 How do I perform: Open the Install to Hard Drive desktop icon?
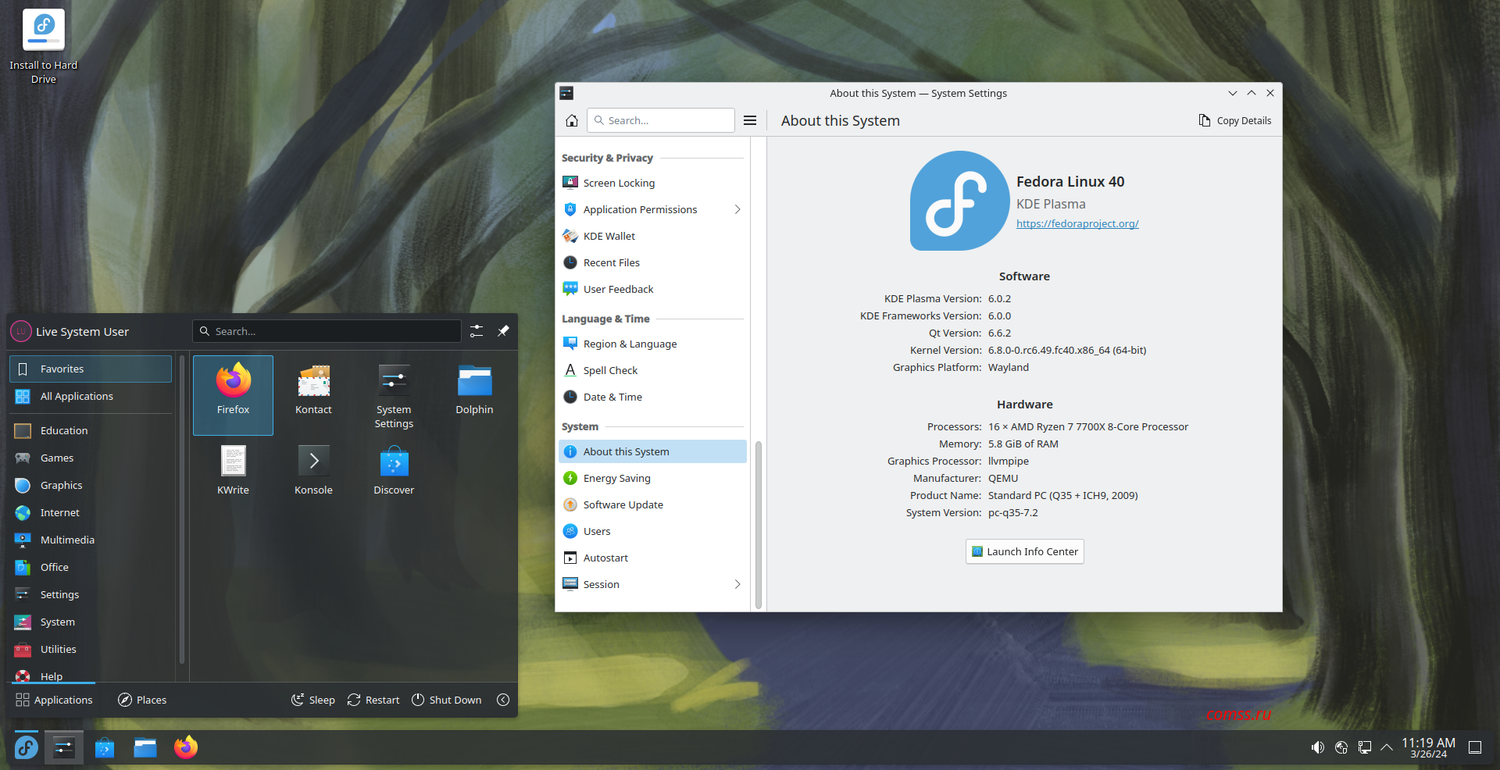click(x=43, y=46)
